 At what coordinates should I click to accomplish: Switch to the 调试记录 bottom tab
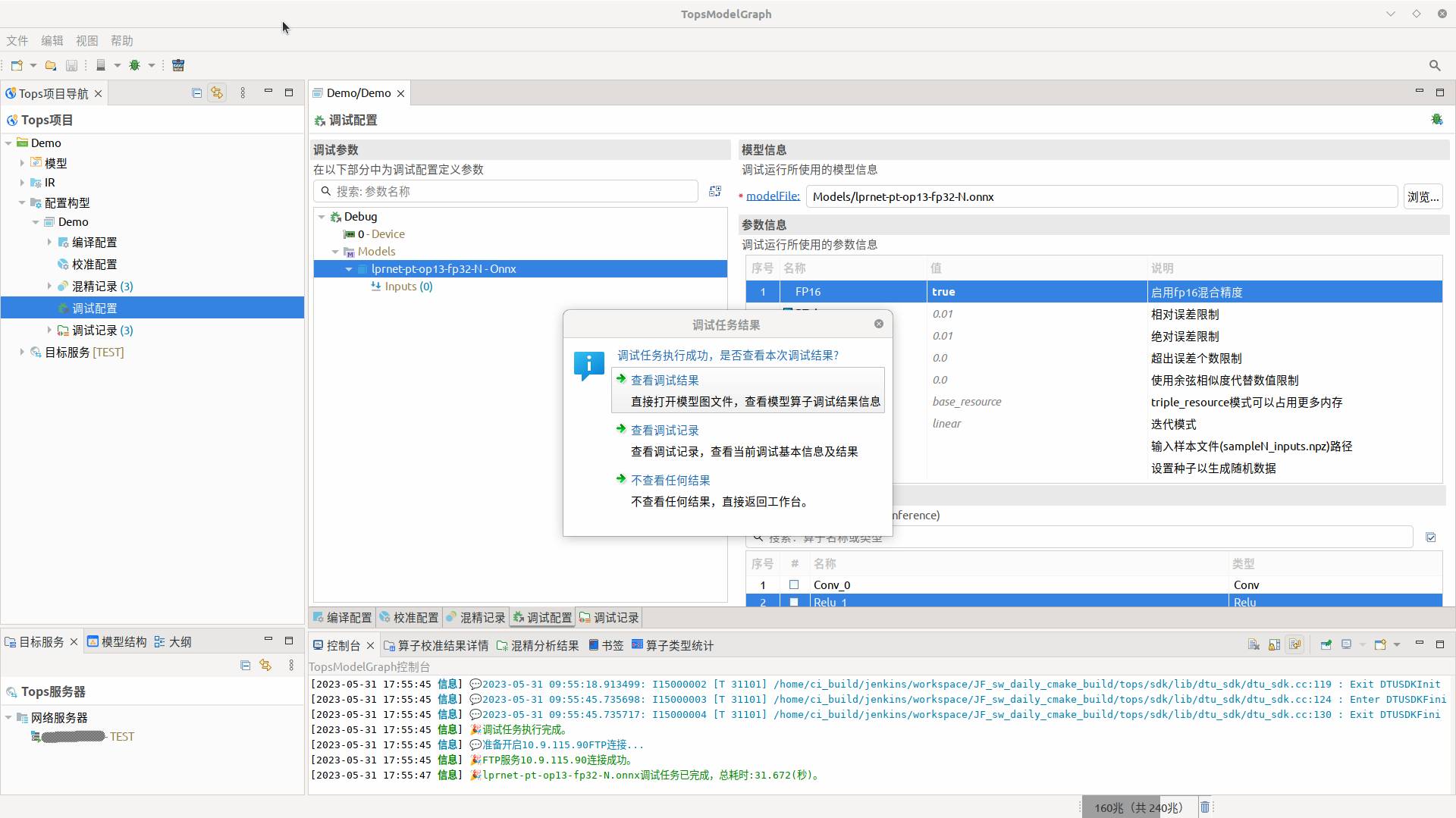pos(609,618)
